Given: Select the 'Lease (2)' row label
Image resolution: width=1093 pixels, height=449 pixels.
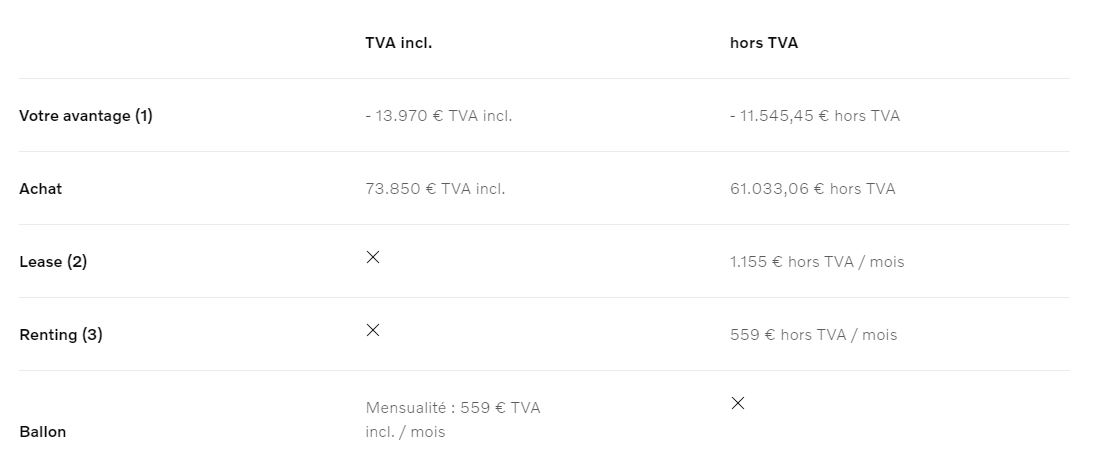Looking at the screenshot, I should coord(53,262).
